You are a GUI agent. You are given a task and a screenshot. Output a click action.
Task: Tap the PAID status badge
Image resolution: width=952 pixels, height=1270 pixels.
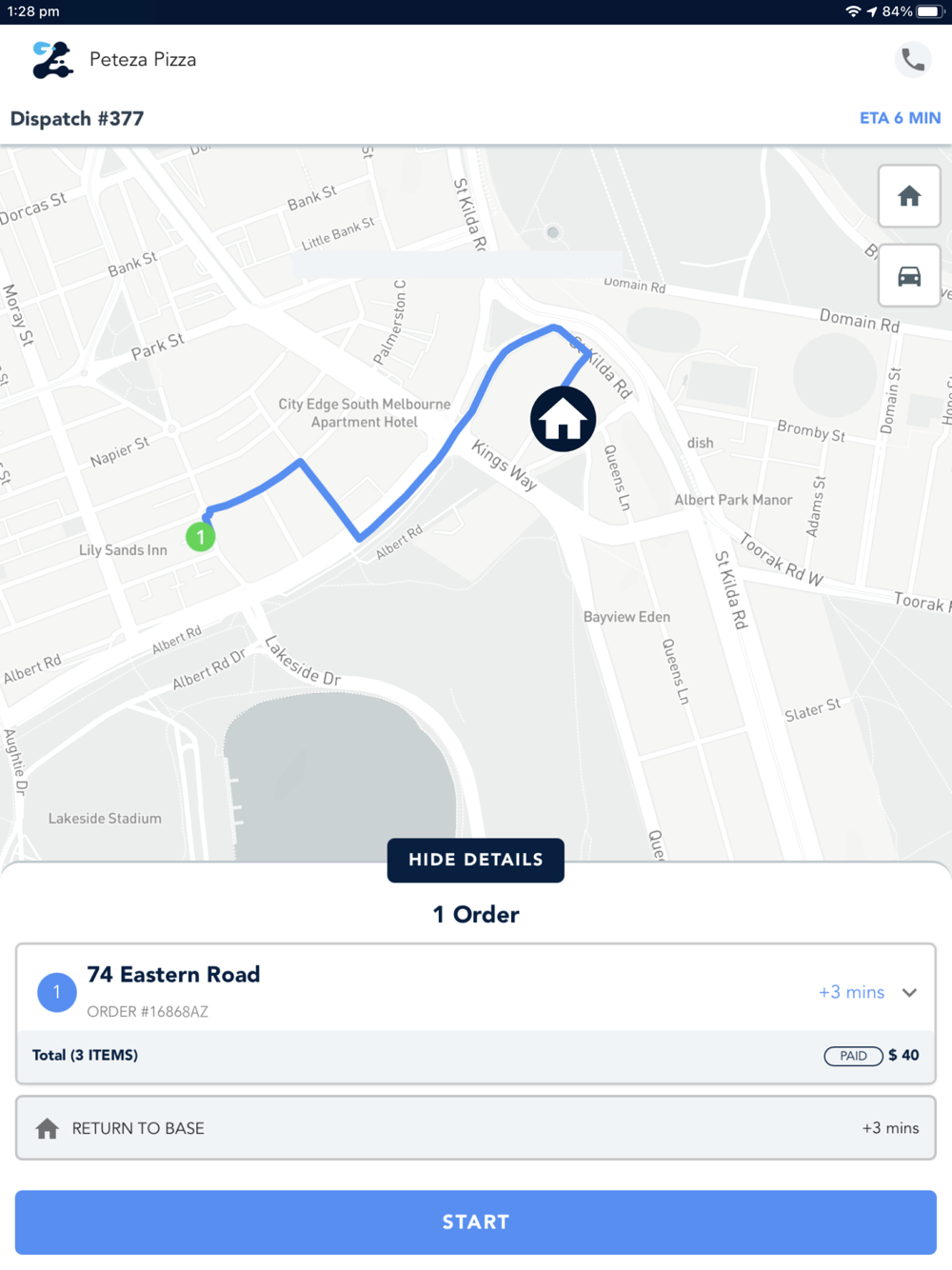[x=853, y=1056]
